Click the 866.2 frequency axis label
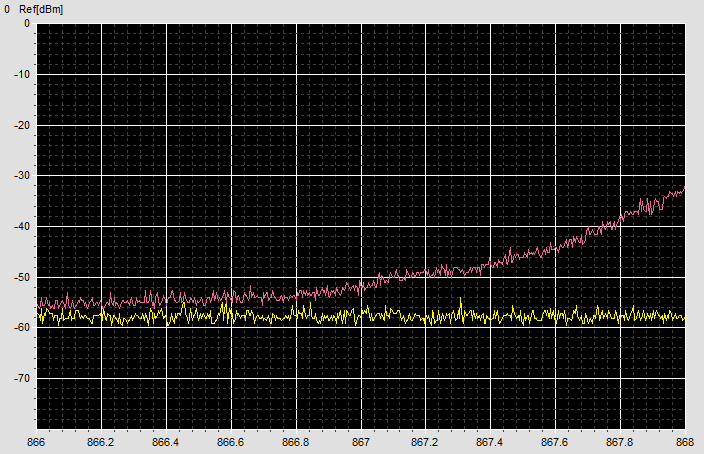The image size is (704, 454). (101, 442)
